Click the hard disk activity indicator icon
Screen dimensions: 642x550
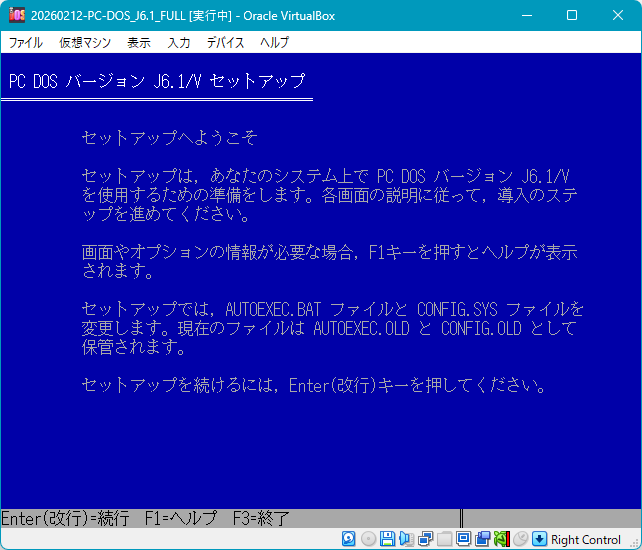349,539
